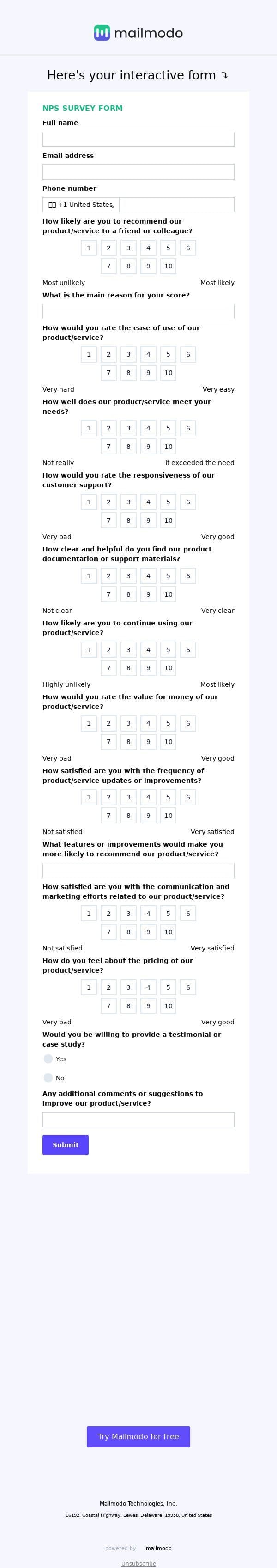Choose 7 for pricing rating
Viewport: 277px width, 1568px height.
(x=108, y=1005)
